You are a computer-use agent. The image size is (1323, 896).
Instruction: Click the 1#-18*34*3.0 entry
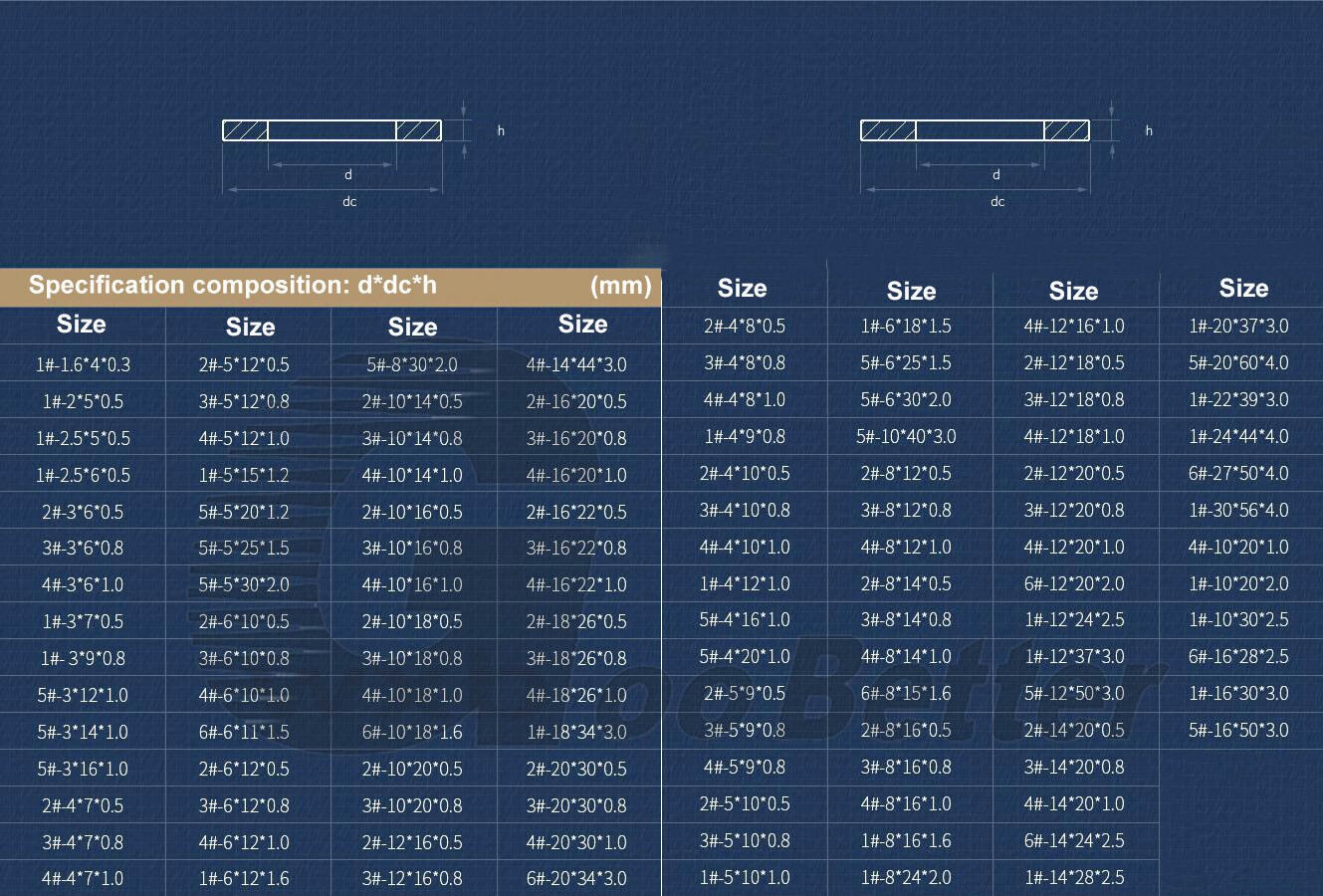click(576, 732)
